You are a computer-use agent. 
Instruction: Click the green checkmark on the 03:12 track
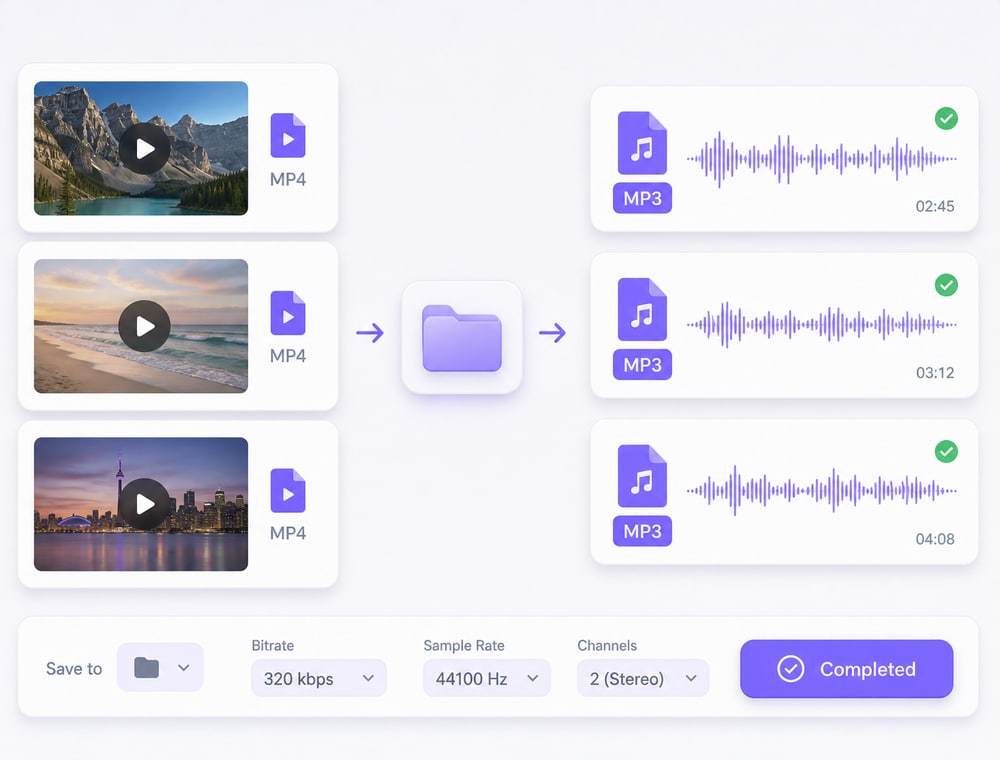point(946,284)
